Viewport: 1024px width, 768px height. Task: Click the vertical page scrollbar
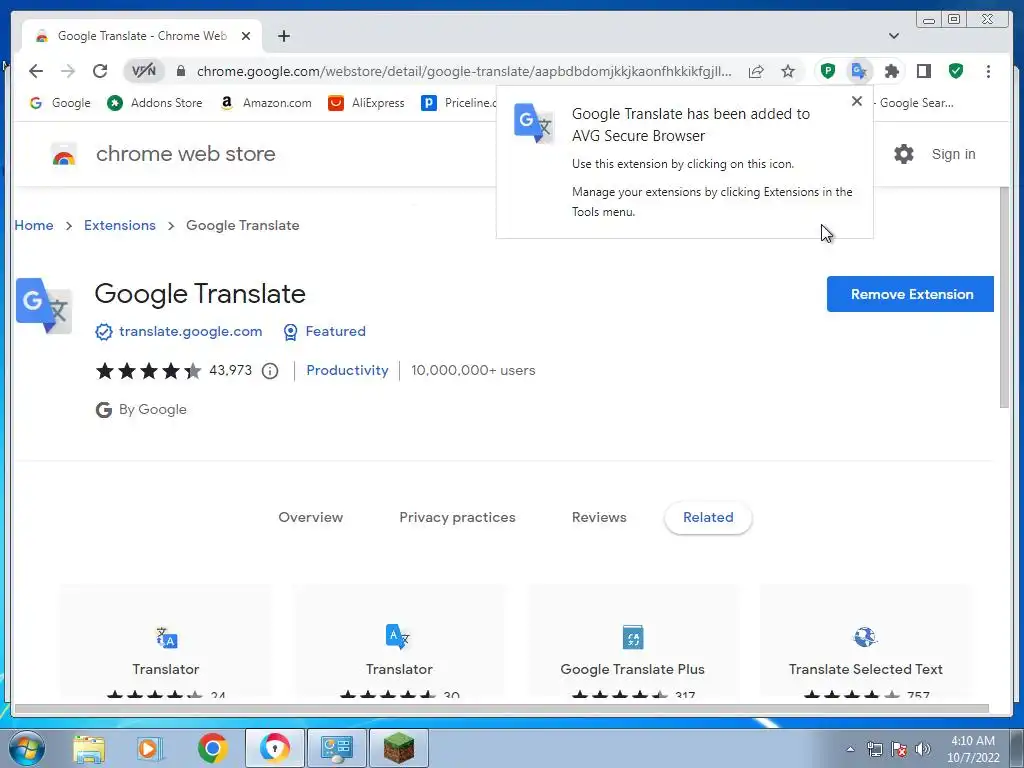coord(1004,297)
